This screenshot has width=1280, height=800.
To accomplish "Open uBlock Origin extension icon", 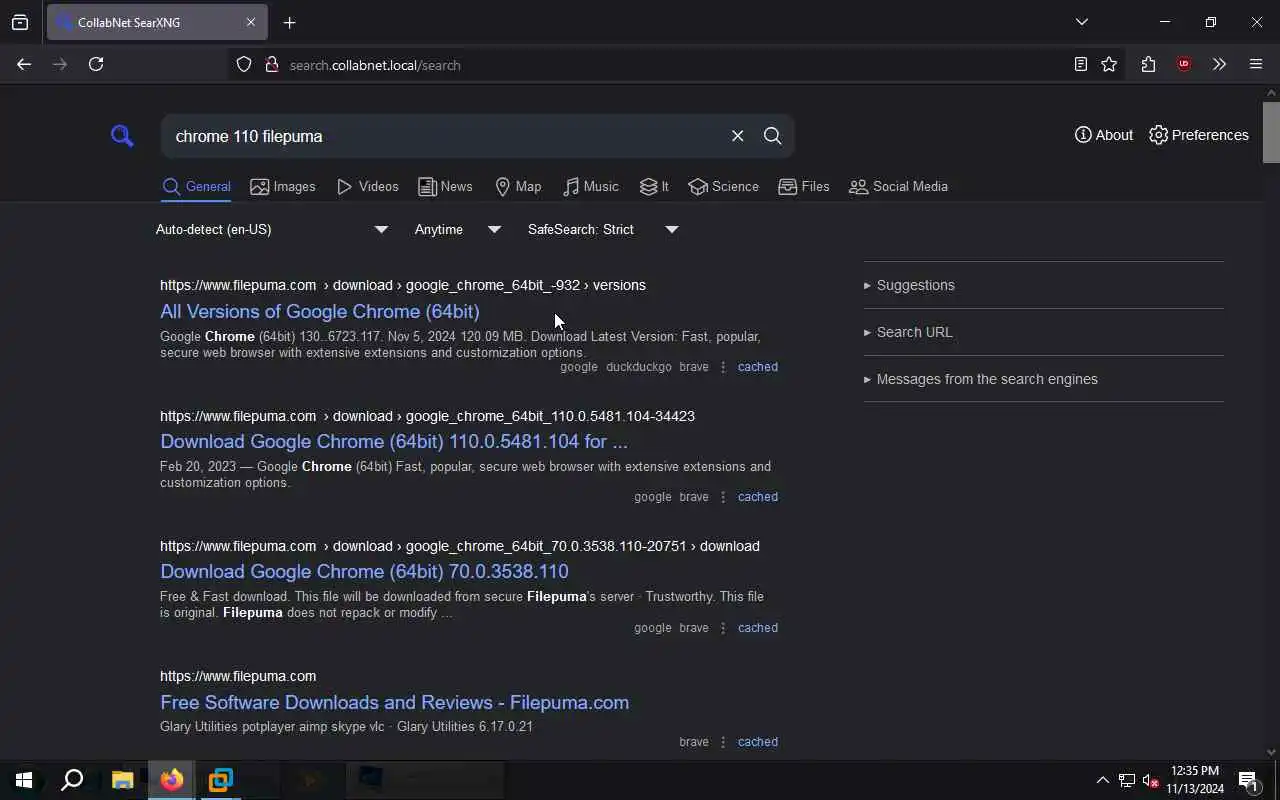I will 1184,64.
